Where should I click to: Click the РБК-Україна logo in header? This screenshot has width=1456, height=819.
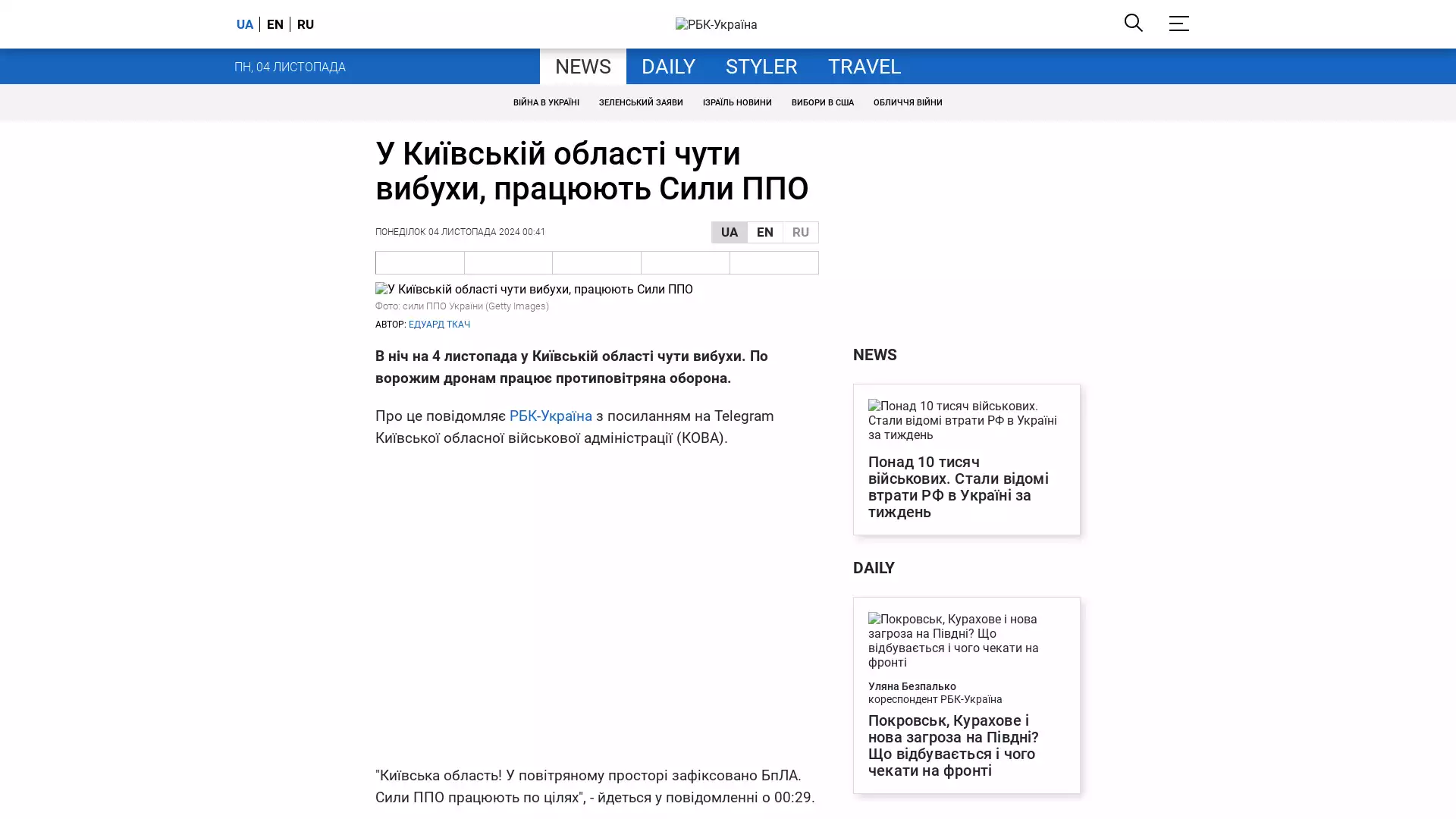coord(716,25)
